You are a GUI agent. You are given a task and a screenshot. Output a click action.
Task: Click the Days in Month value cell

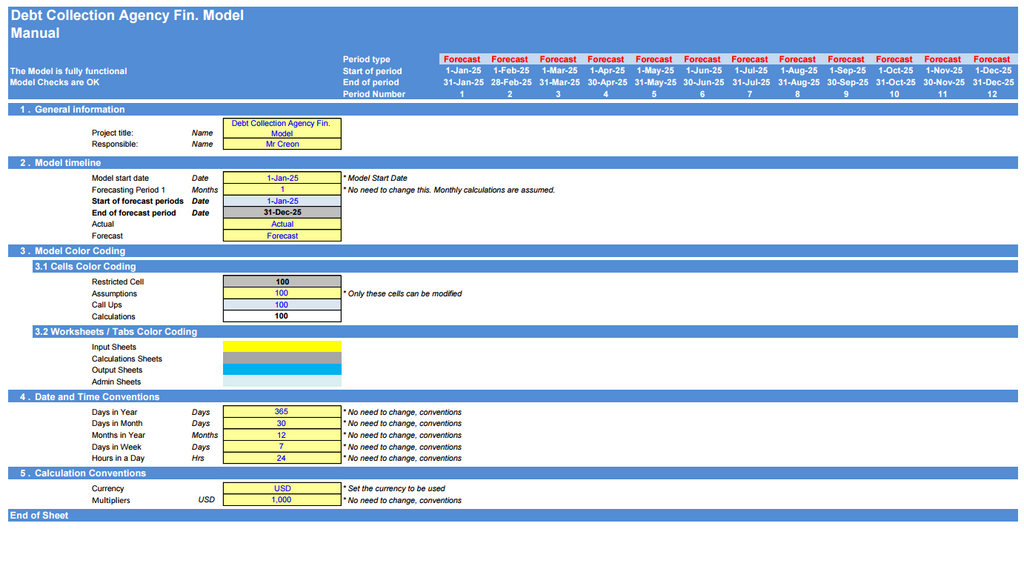[x=282, y=423]
